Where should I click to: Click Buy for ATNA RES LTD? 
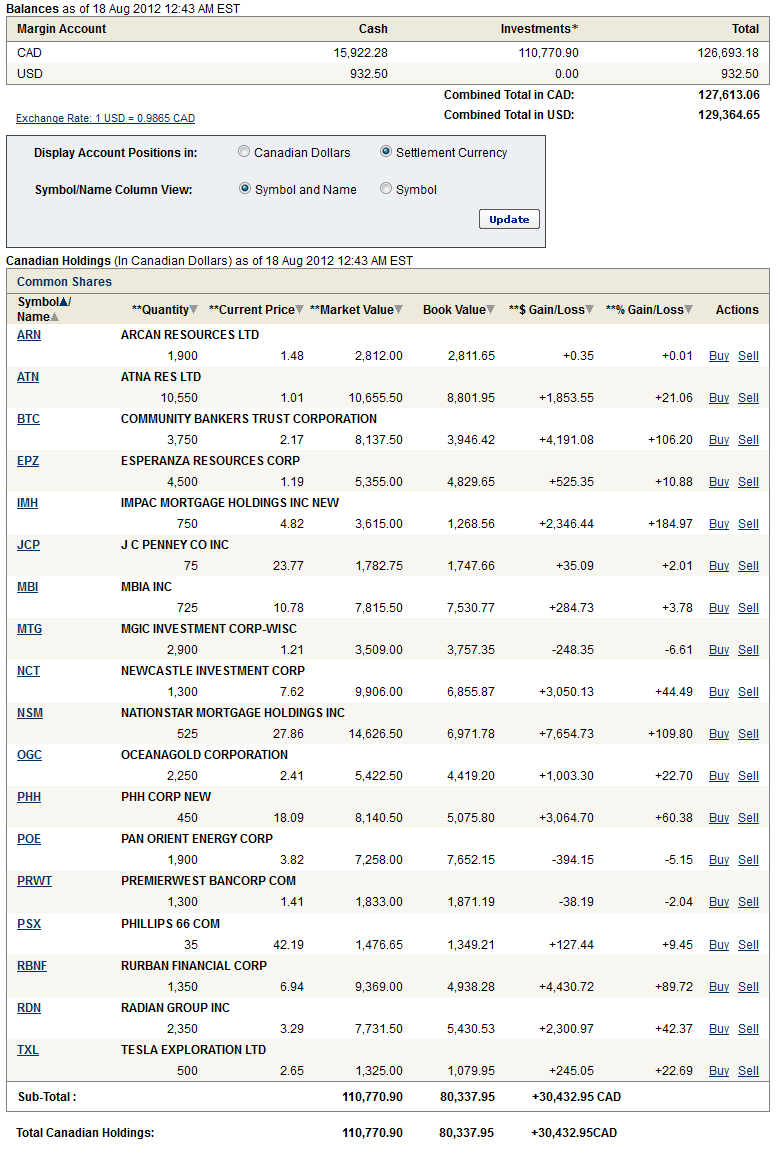pos(719,398)
